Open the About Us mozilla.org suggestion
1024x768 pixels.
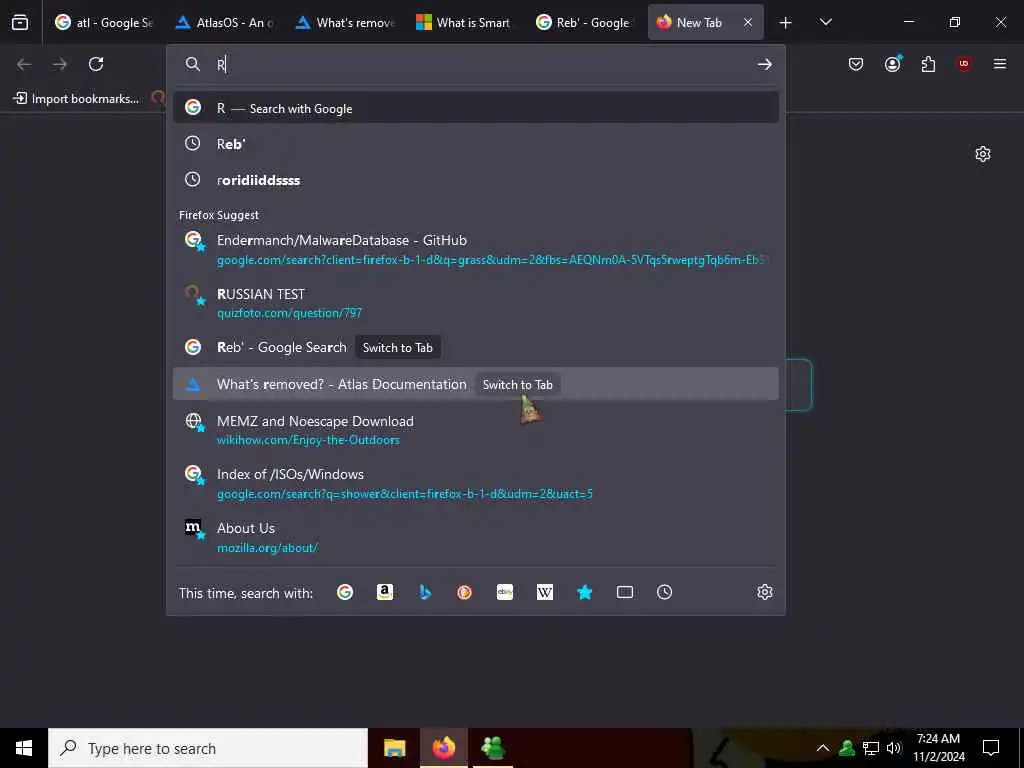(x=475, y=537)
